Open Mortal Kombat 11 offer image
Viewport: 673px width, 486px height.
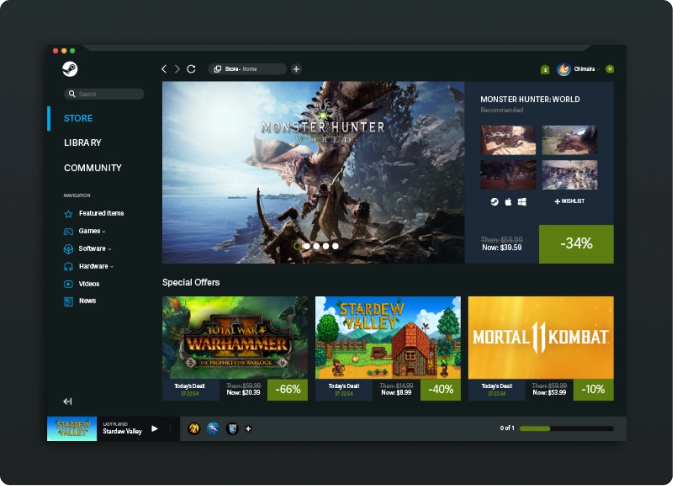click(x=541, y=337)
